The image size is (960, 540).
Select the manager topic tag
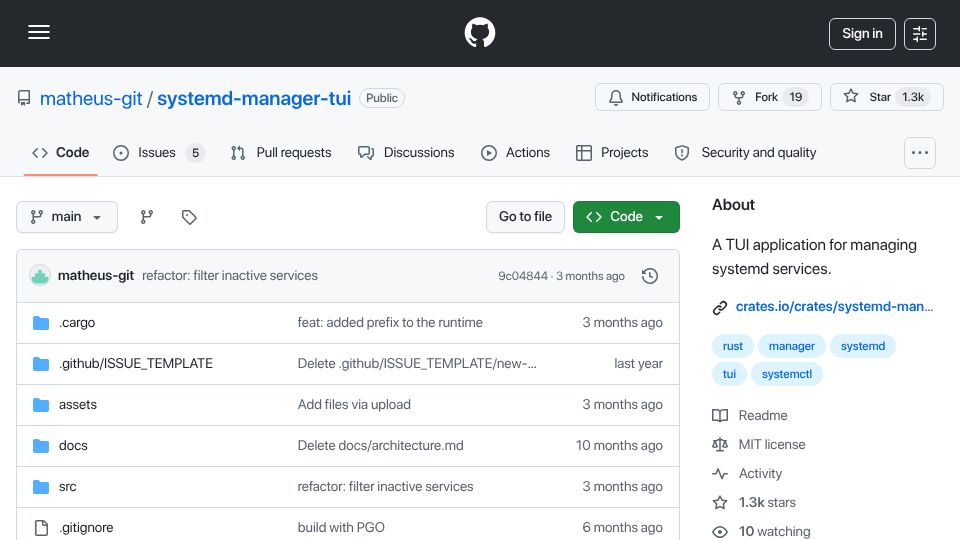click(792, 346)
